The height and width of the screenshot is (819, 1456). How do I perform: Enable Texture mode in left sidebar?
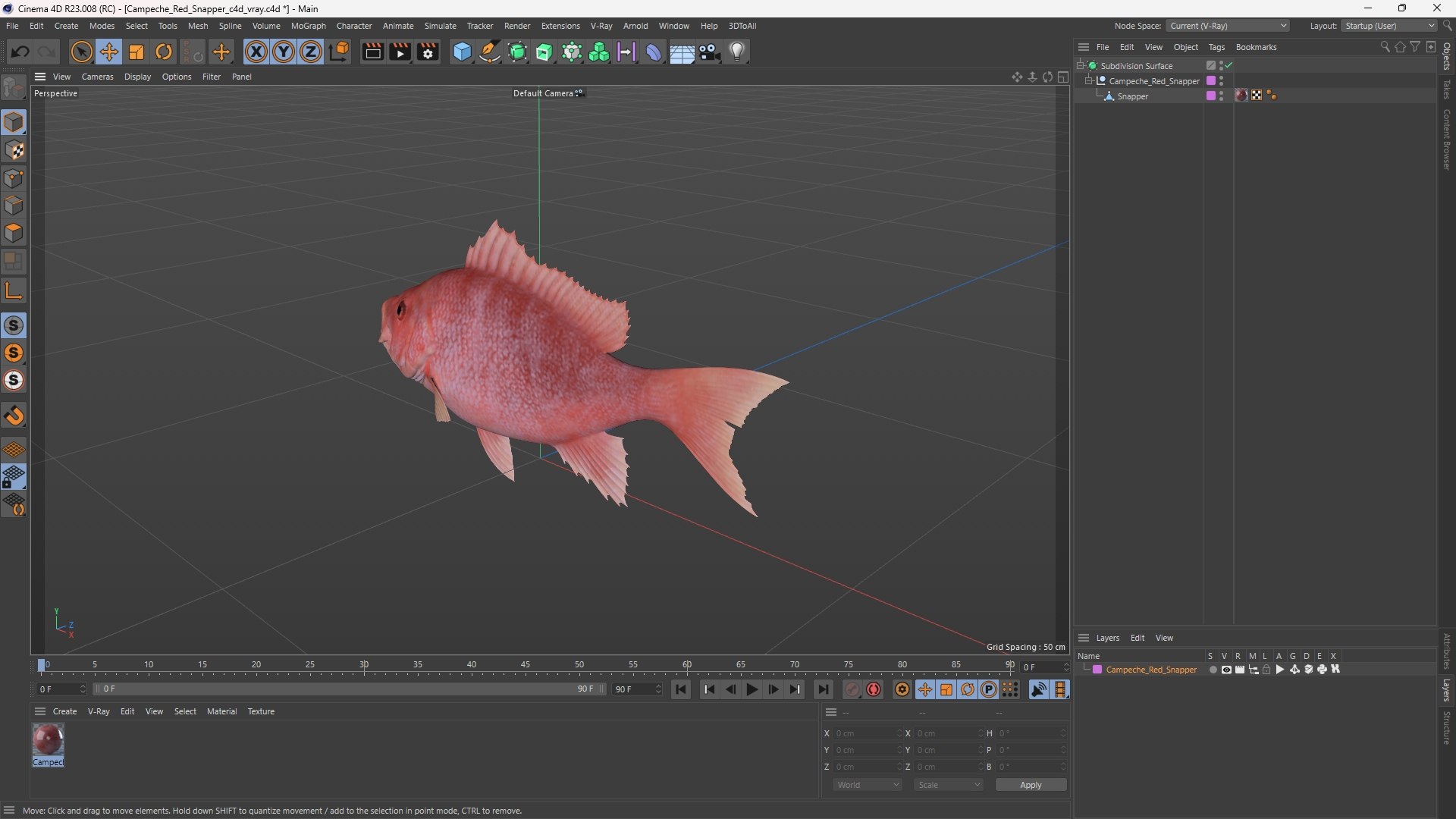tap(14, 150)
